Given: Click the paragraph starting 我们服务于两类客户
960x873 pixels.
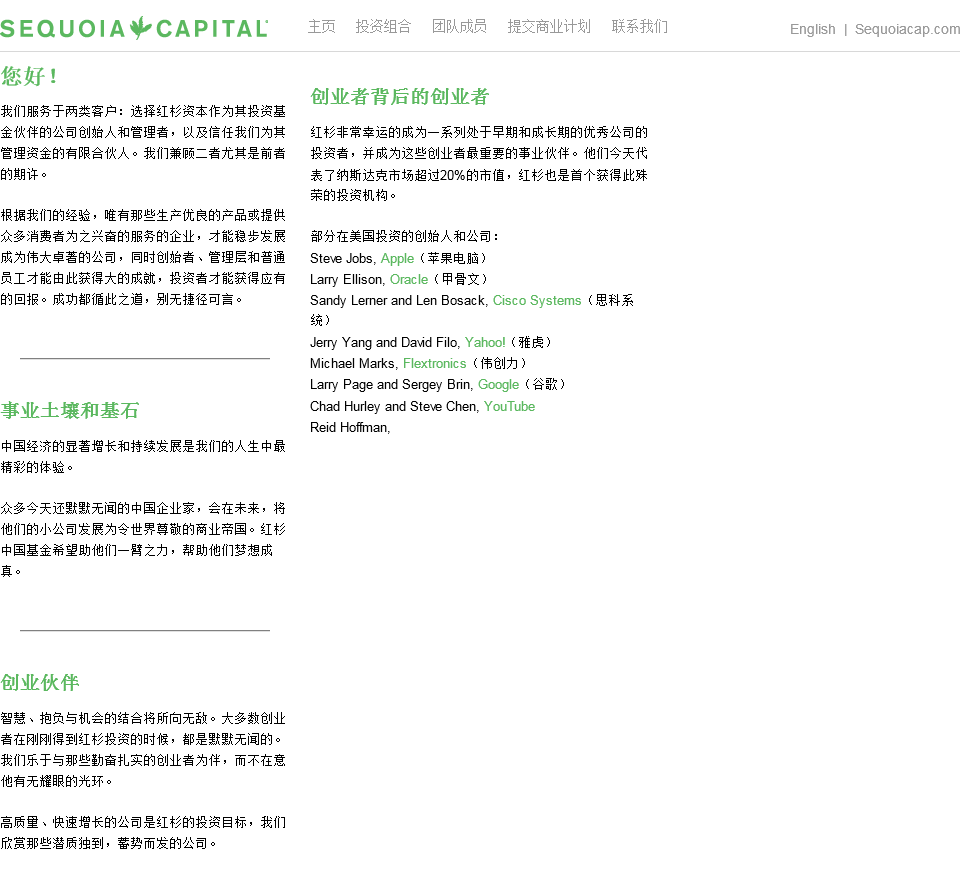Looking at the screenshot, I should pyautogui.click(x=143, y=143).
